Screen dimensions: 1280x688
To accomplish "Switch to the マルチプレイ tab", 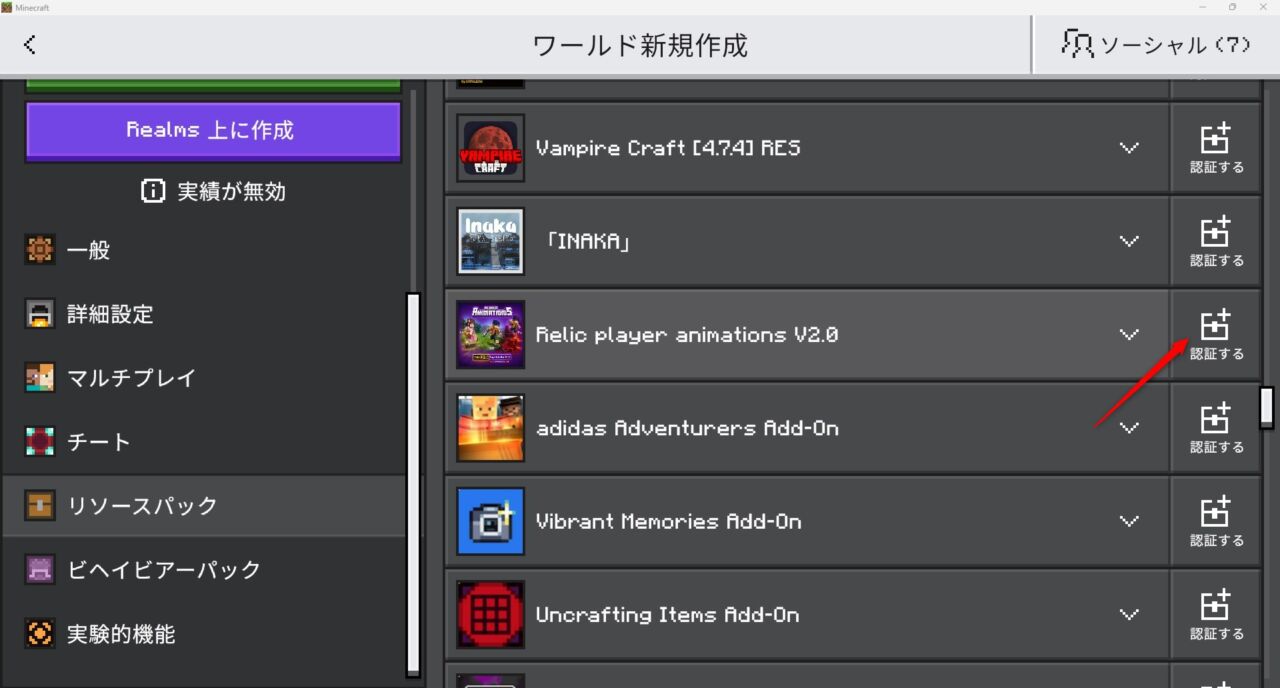I will (204, 378).
